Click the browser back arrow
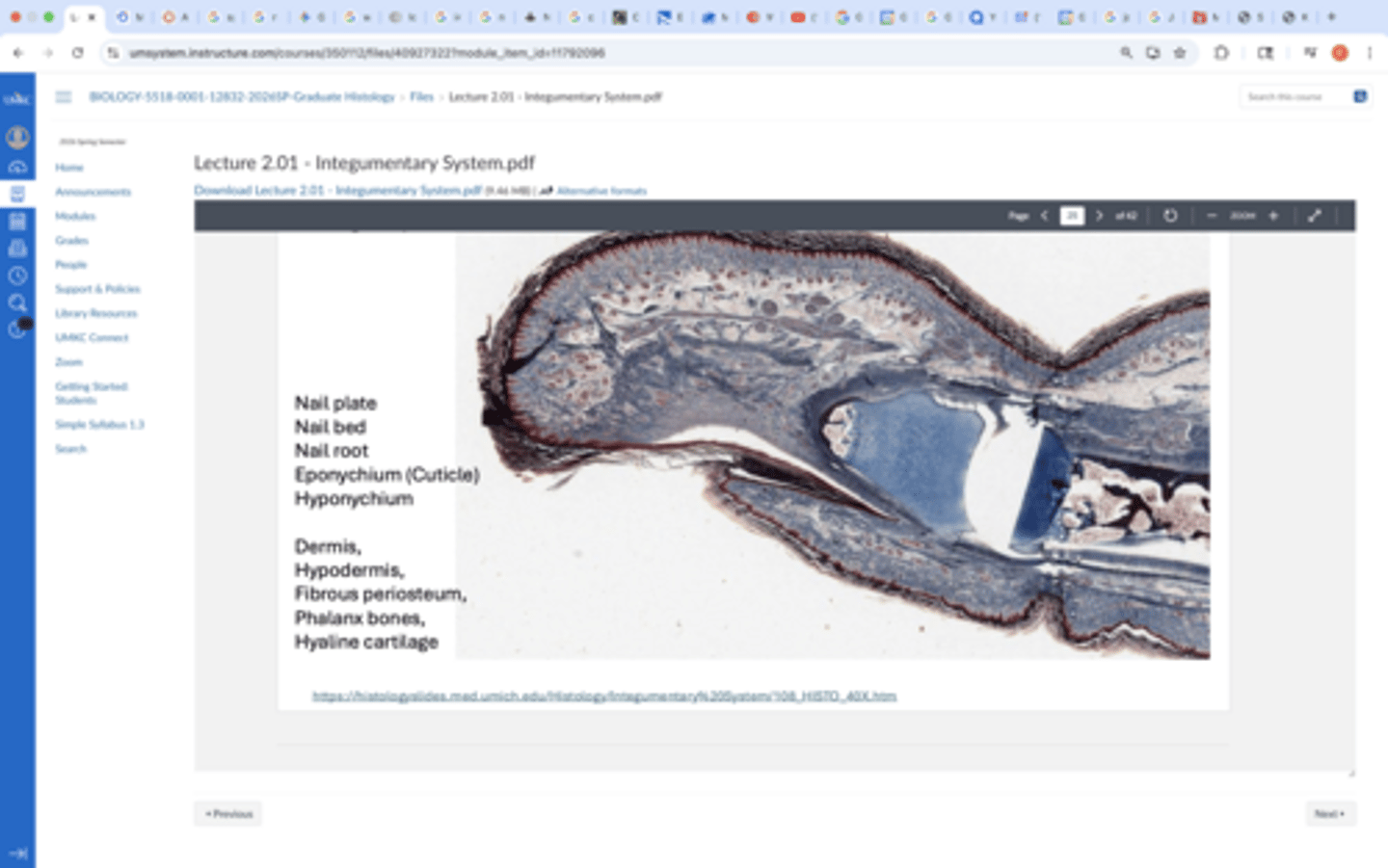 18,53
